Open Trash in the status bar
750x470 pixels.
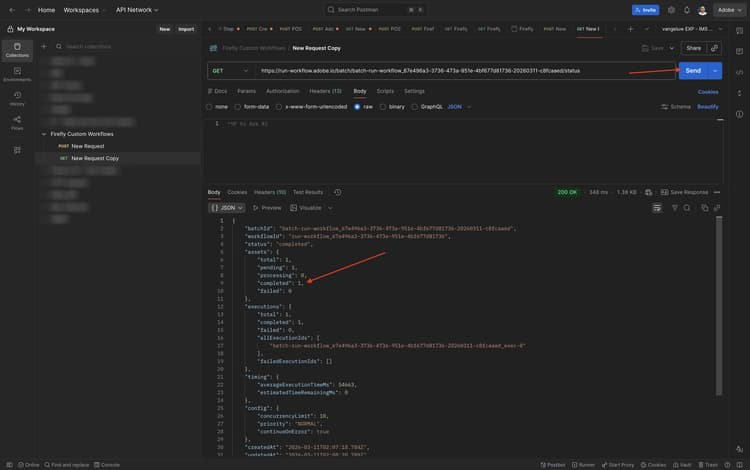(708, 465)
